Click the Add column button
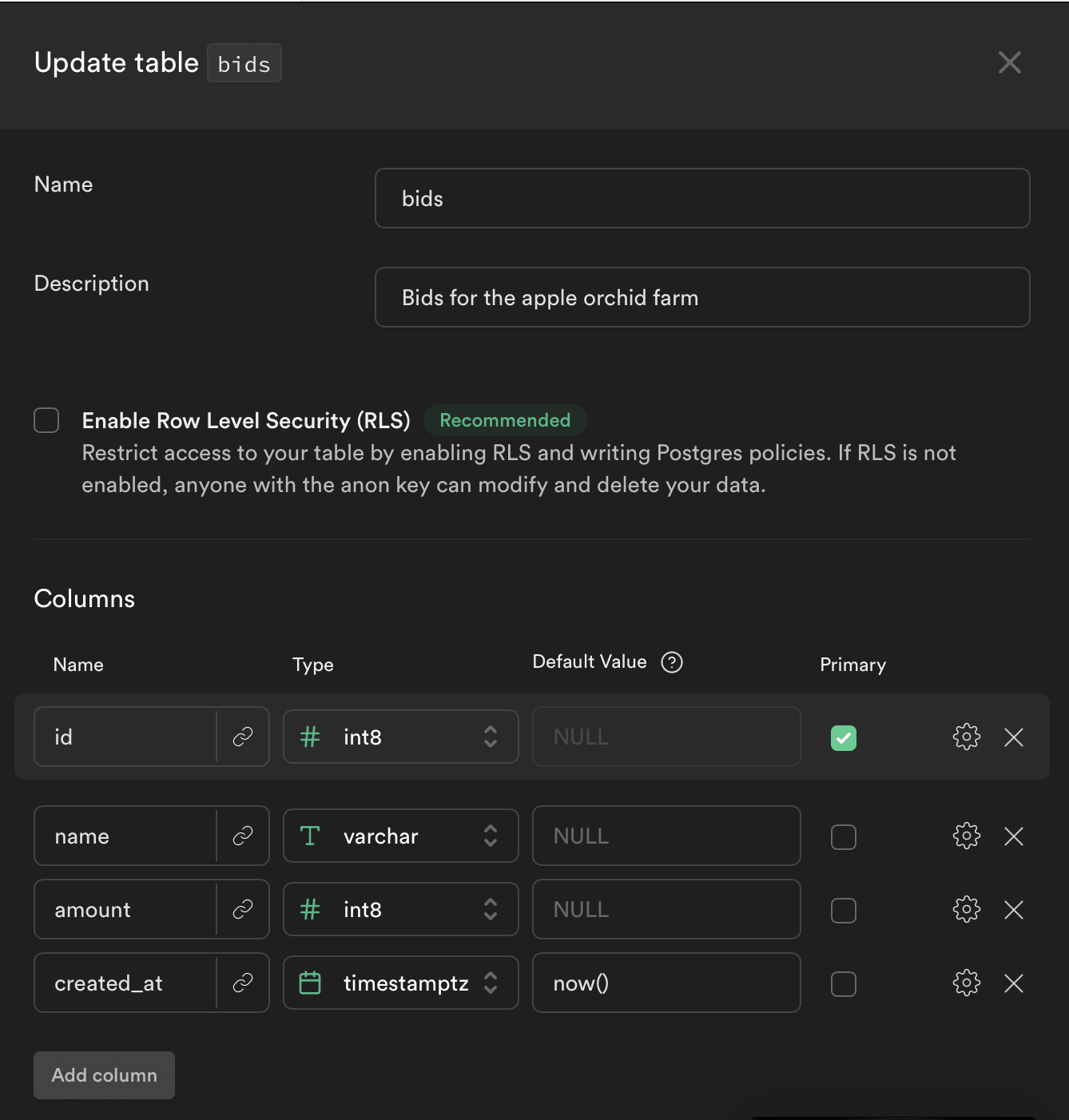The height and width of the screenshot is (1120, 1069). coord(104,1075)
